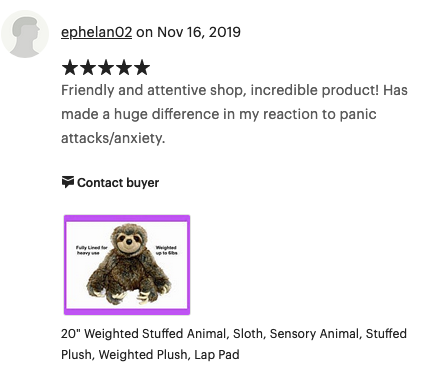Viewport: 425px width, 374px height.
Task: Click the "attacks/anxiety." review text line
Action: click(113, 138)
